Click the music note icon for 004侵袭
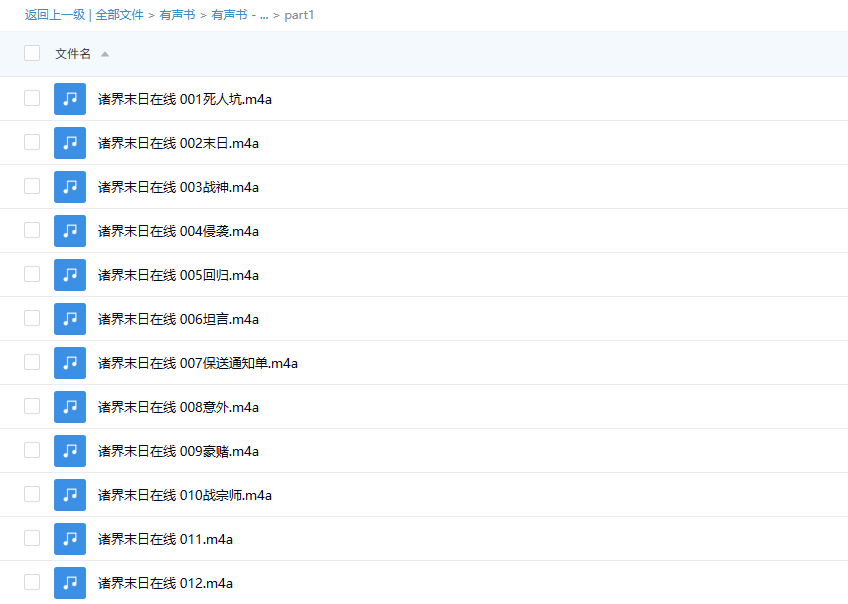The image size is (848, 604). 69,231
